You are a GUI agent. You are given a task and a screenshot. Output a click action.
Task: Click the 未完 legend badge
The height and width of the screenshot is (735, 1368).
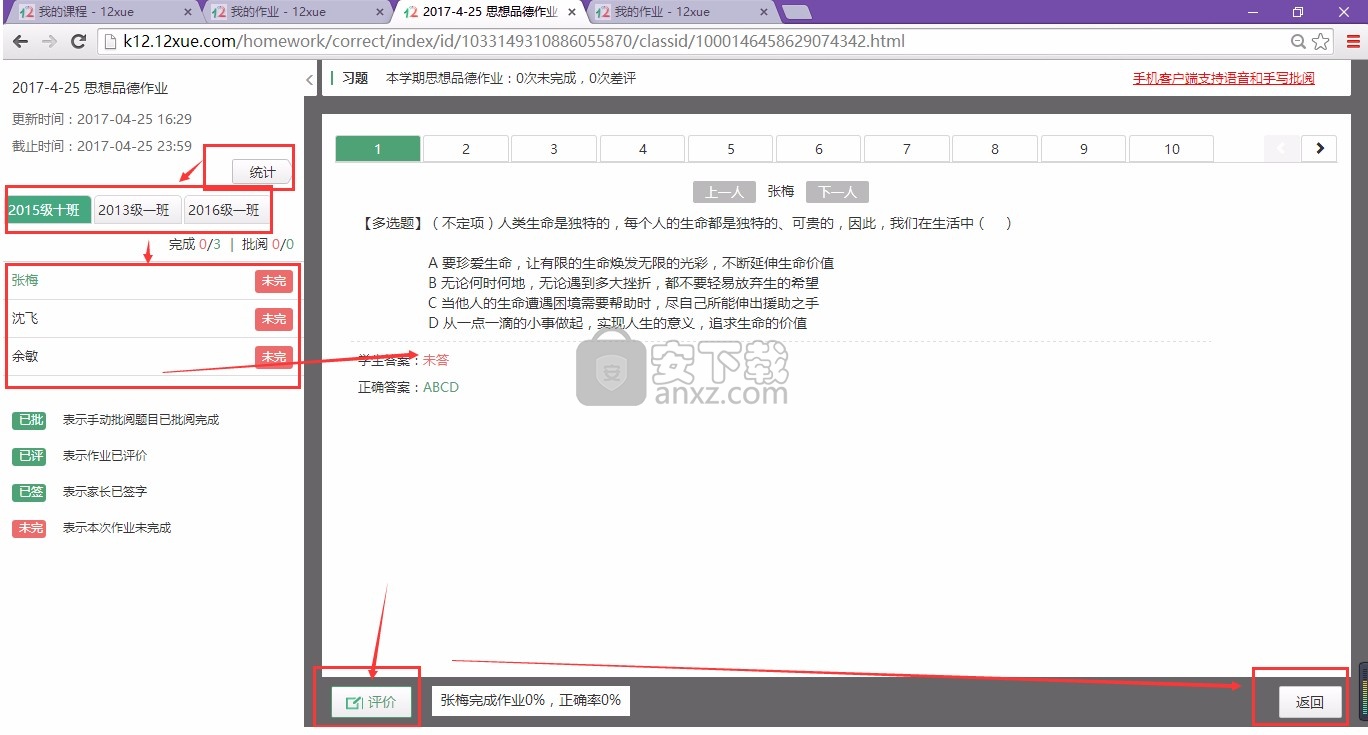[x=29, y=528]
